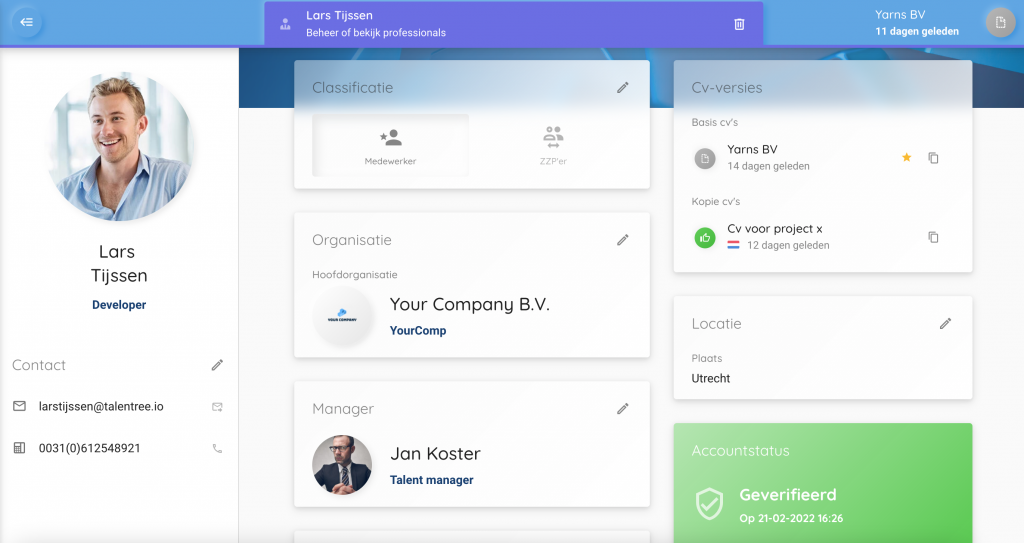This screenshot has height=543, width=1024.
Task: Select the ZZP'er classification option
Action: pos(553,145)
